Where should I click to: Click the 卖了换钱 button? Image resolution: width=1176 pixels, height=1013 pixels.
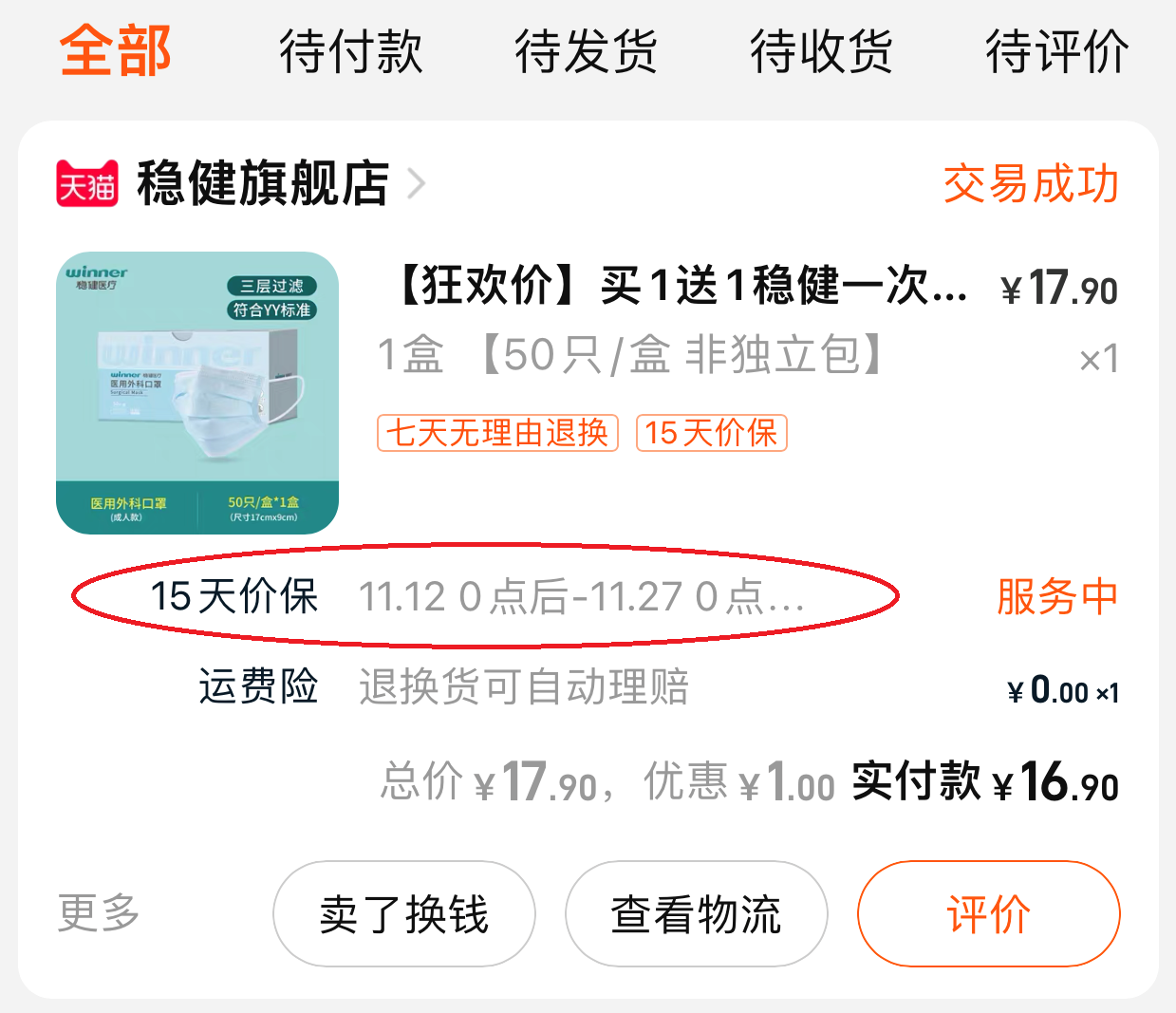404,914
